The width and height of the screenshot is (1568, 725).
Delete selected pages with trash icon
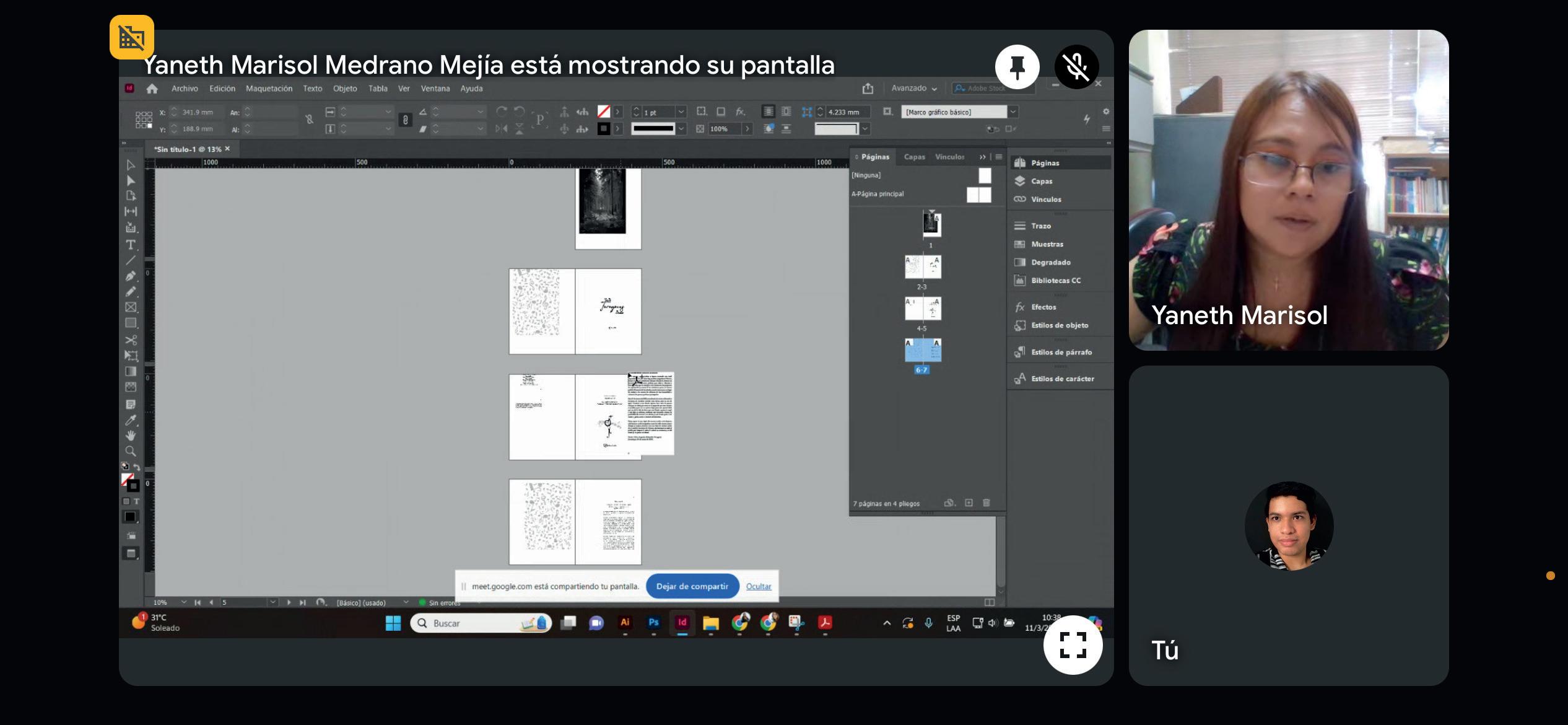[x=987, y=503]
